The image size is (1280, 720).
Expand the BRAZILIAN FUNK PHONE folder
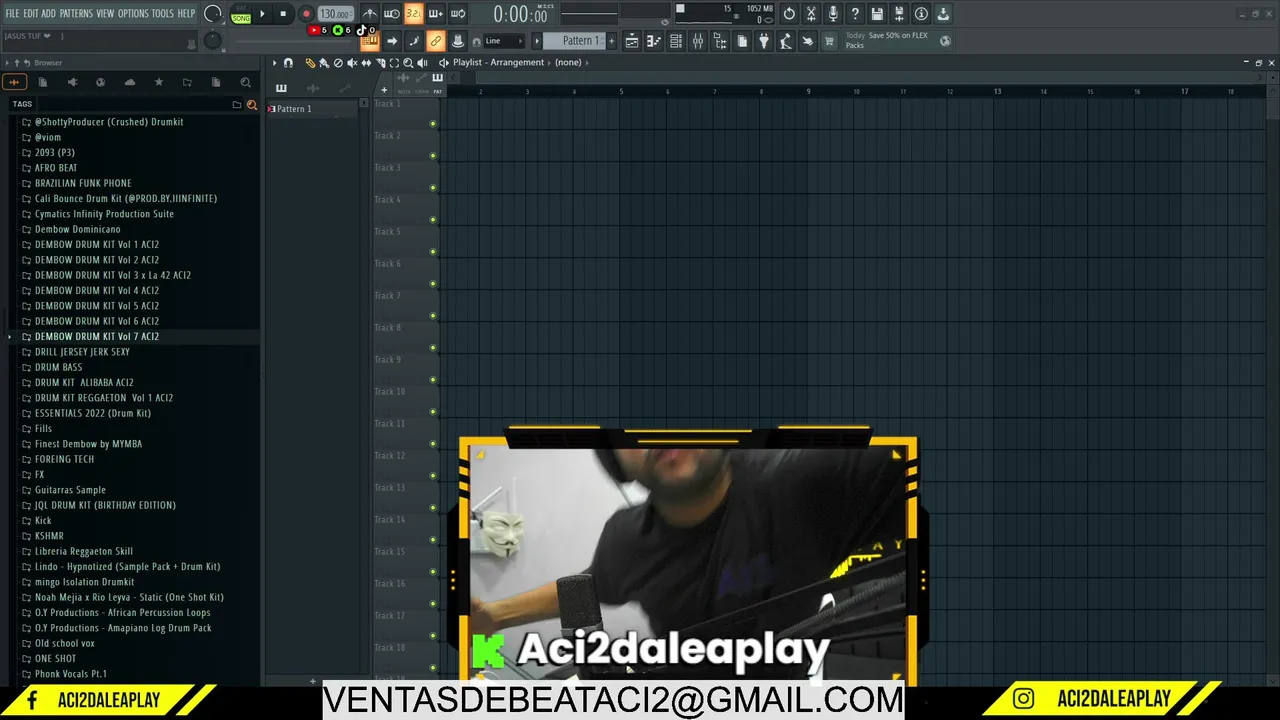pos(83,183)
